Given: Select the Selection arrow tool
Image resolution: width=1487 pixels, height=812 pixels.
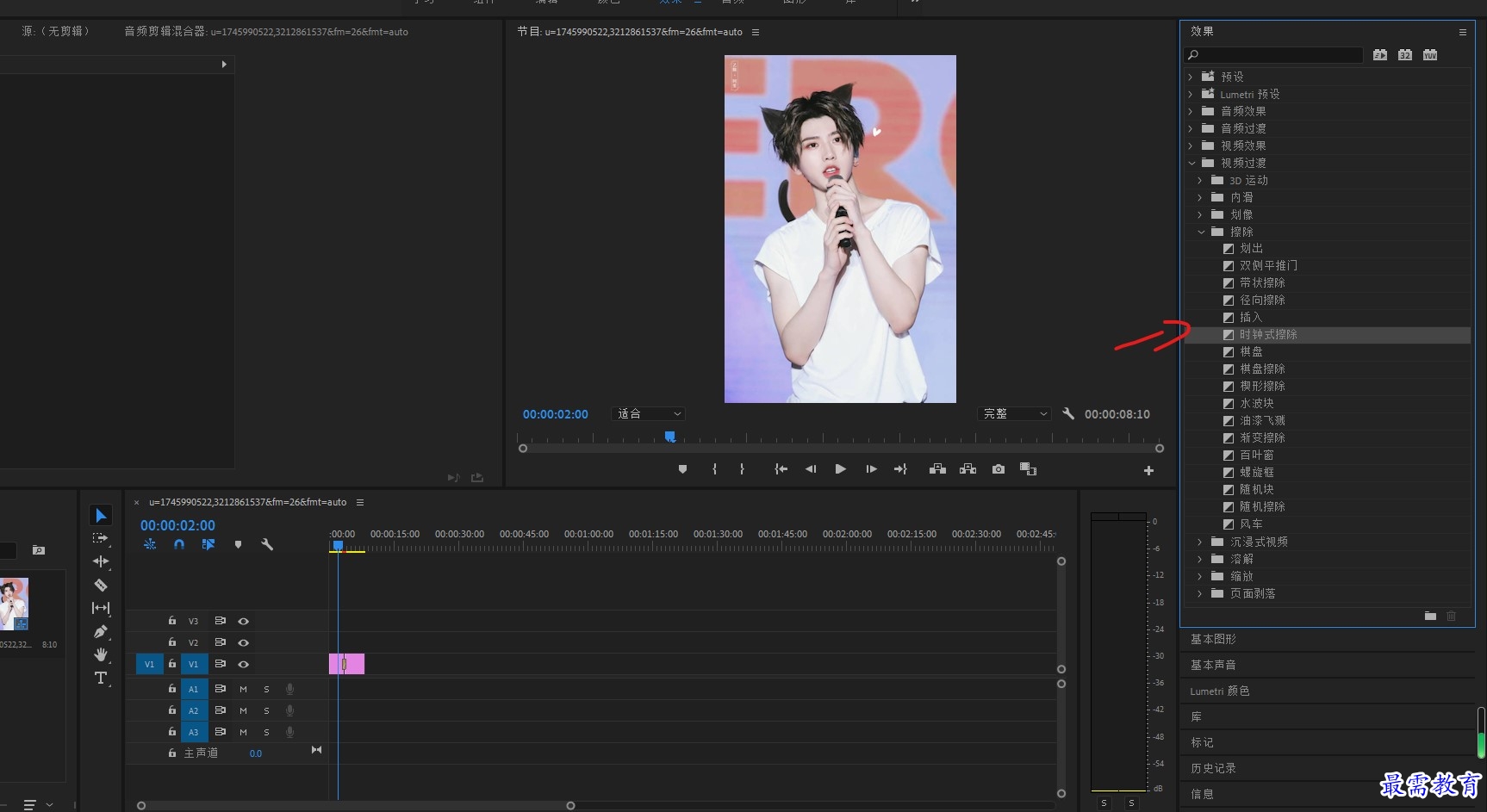Looking at the screenshot, I should coord(101,515).
